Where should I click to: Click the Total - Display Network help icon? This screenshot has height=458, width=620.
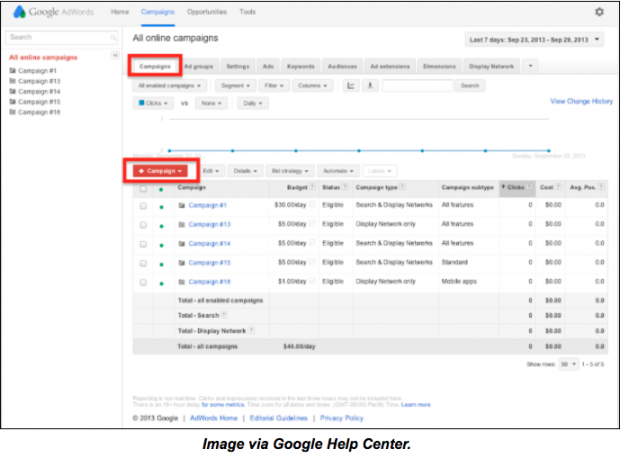251,330
